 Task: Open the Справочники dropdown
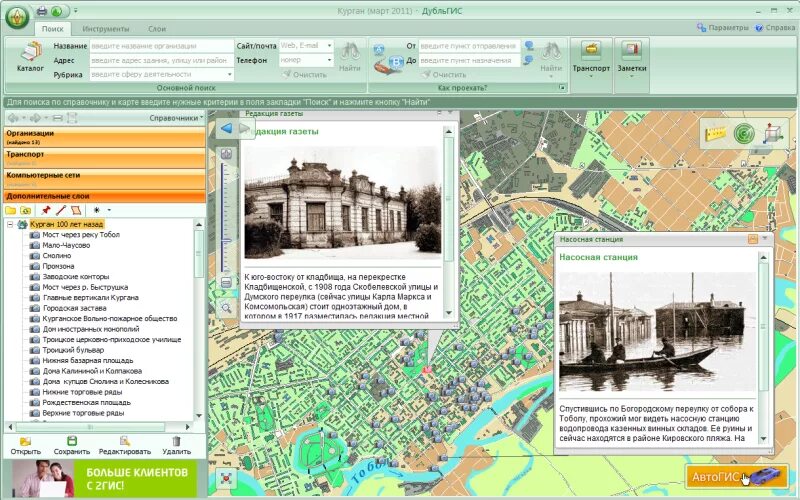[176, 118]
